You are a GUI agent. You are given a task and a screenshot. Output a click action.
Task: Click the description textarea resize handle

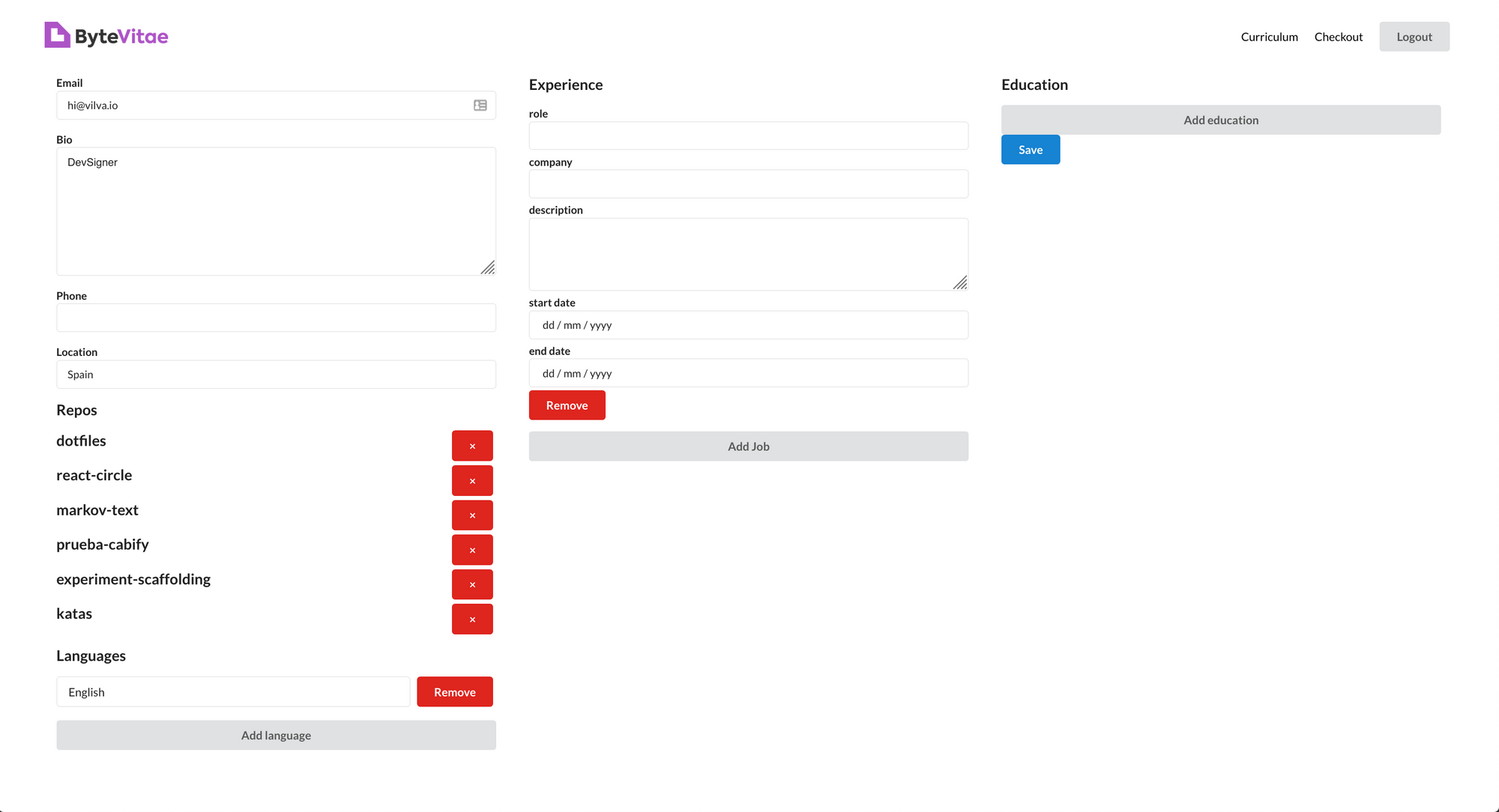pyautogui.click(x=960, y=282)
